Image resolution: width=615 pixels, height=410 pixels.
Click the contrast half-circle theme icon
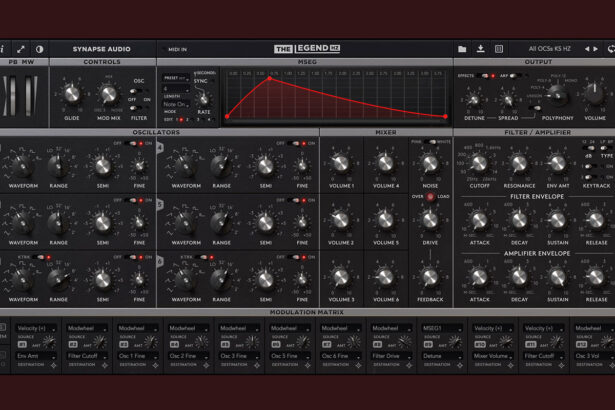coord(40,49)
